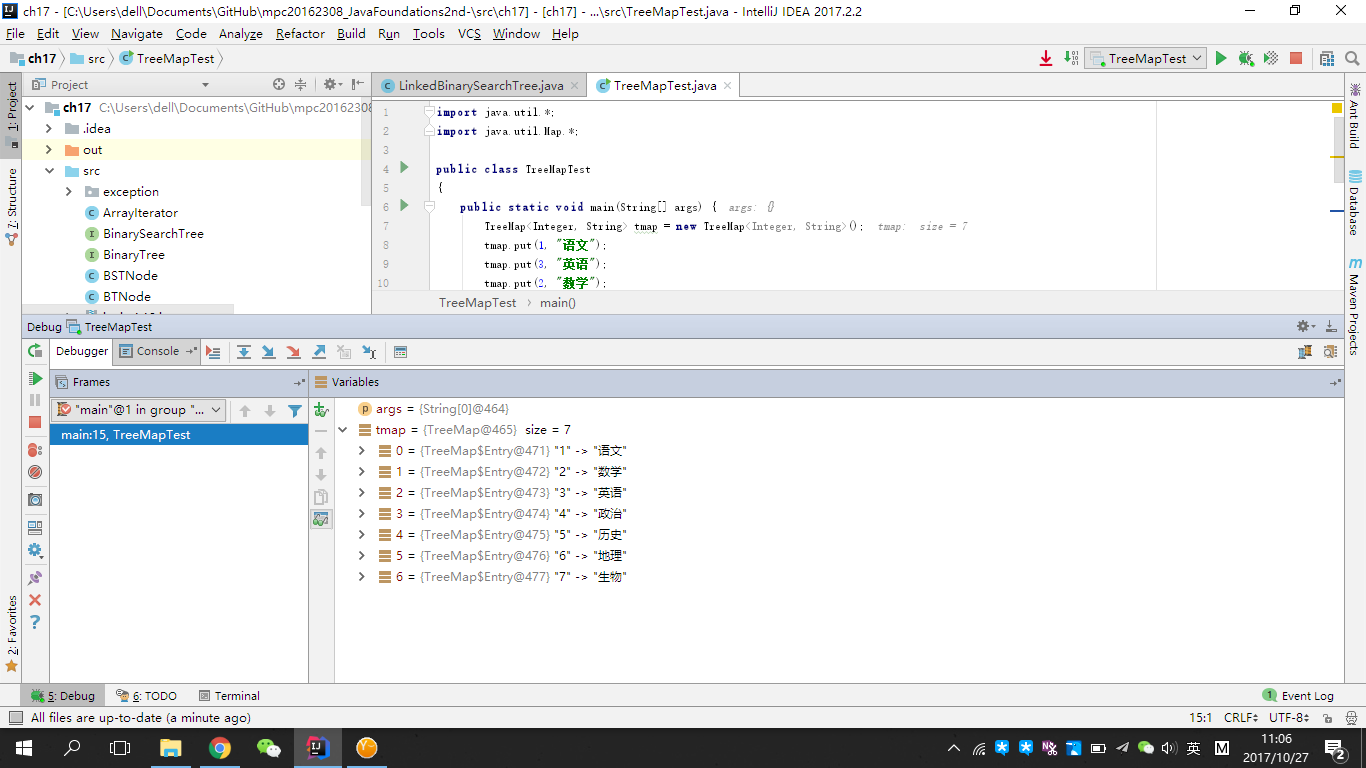Open the Event Log
Viewport: 1366px width, 768px height.
coord(1298,696)
